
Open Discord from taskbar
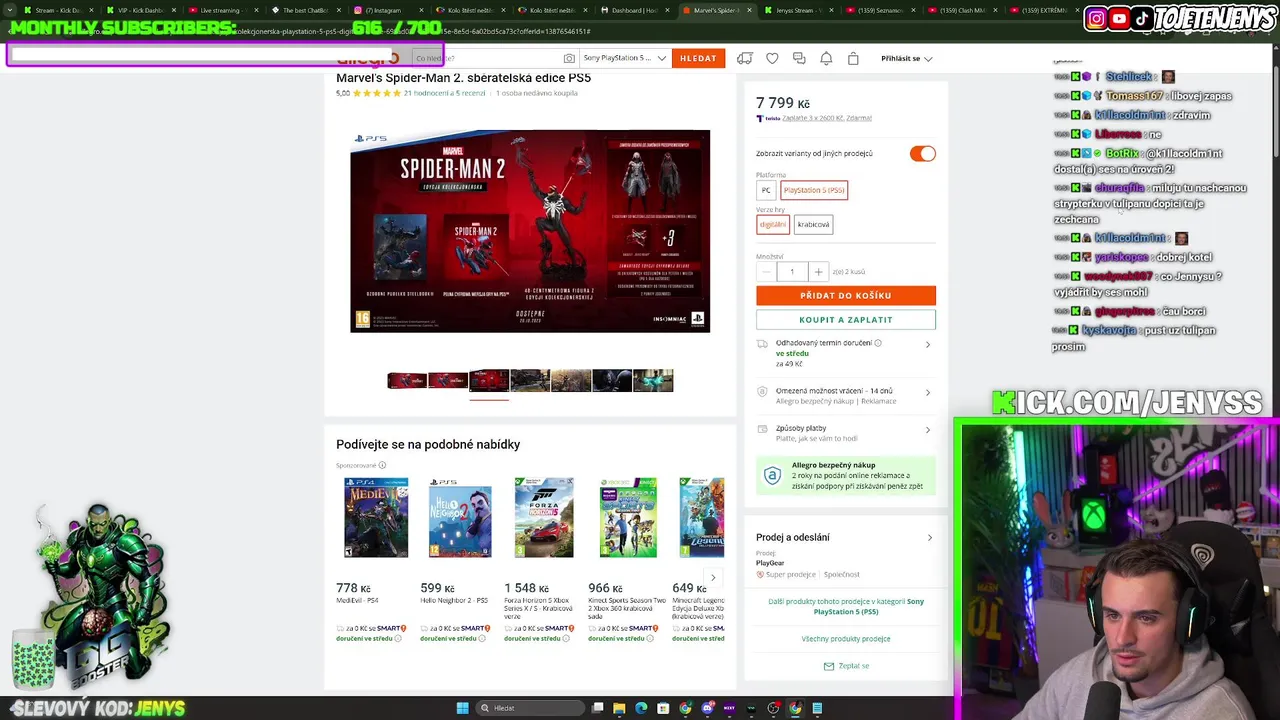[707, 708]
